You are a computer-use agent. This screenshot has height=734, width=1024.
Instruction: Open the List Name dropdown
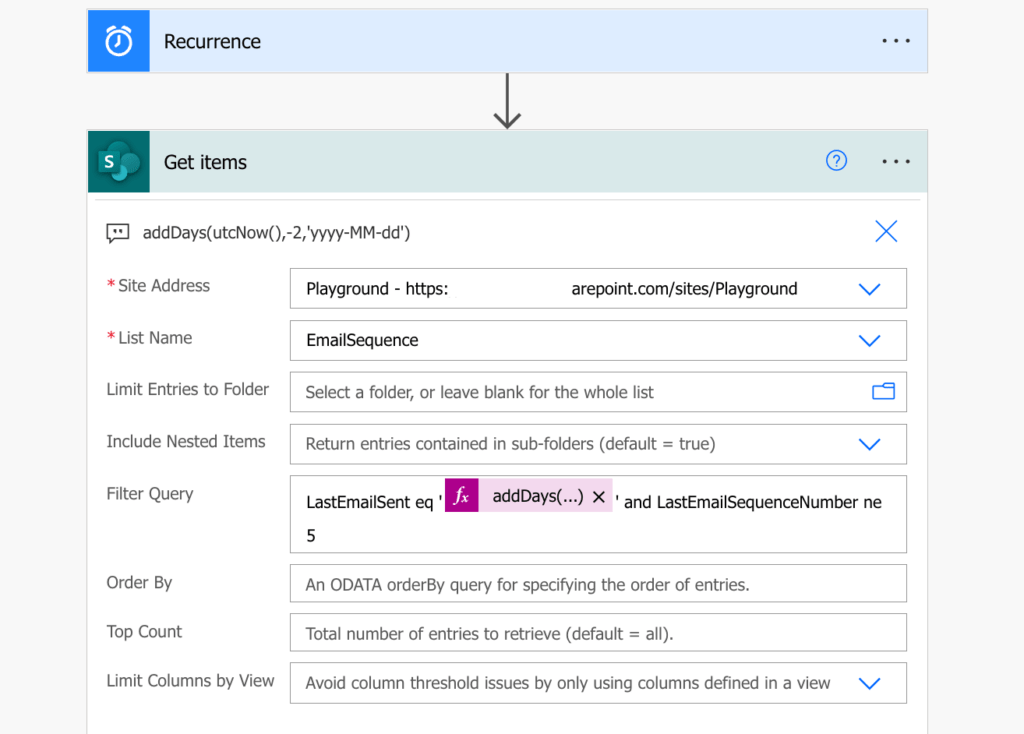coord(868,340)
